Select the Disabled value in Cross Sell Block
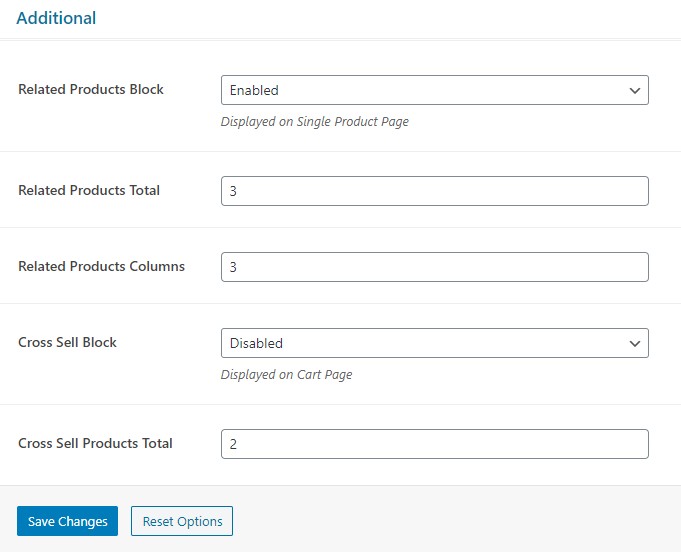 (x=256, y=344)
